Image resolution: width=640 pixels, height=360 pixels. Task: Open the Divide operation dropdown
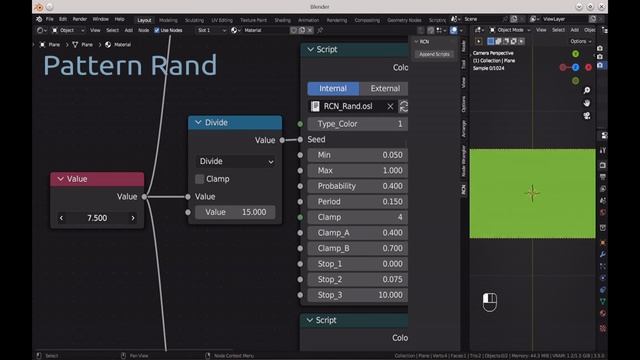coord(236,162)
